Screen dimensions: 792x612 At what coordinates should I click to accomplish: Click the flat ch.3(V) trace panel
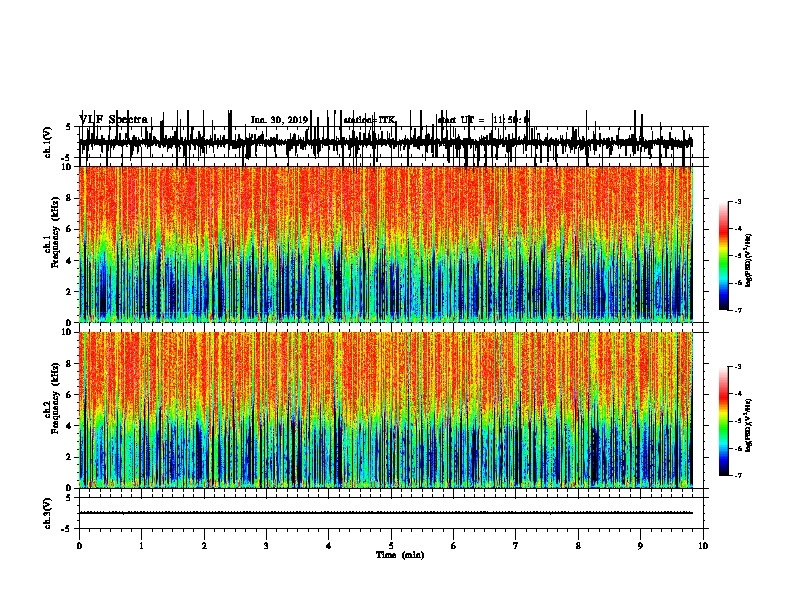click(393, 513)
